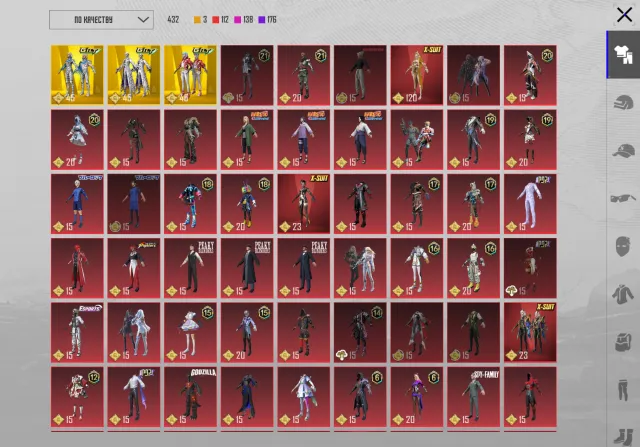Select the outfit sets category icon
The height and width of the screenshot is (447, 640).
point(623,55)
